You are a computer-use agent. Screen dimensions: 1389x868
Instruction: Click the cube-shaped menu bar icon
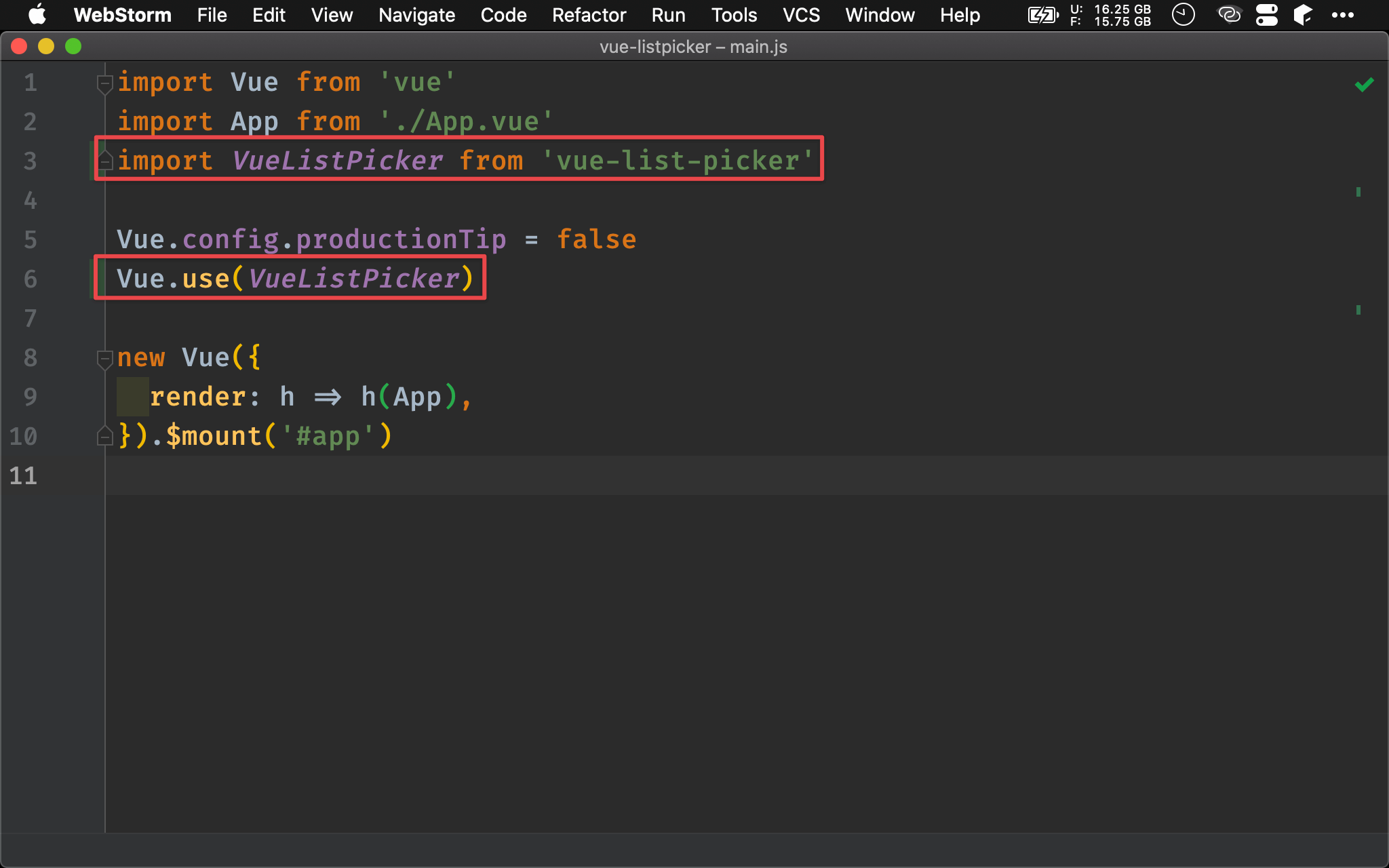[1303, 14]
